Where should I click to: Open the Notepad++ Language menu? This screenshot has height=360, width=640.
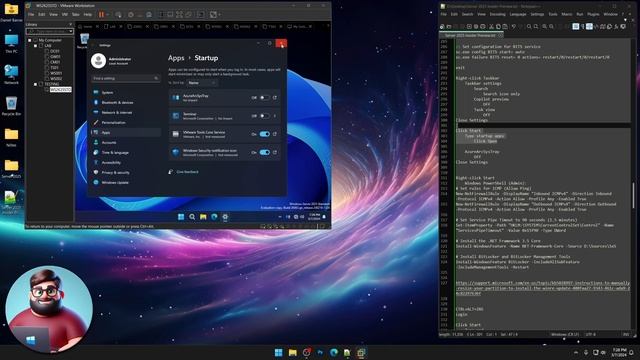click(x=518, y=14)
